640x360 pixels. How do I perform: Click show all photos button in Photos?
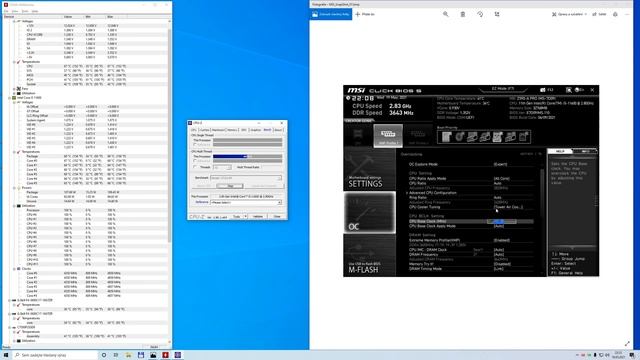click(x=331, y=14)
